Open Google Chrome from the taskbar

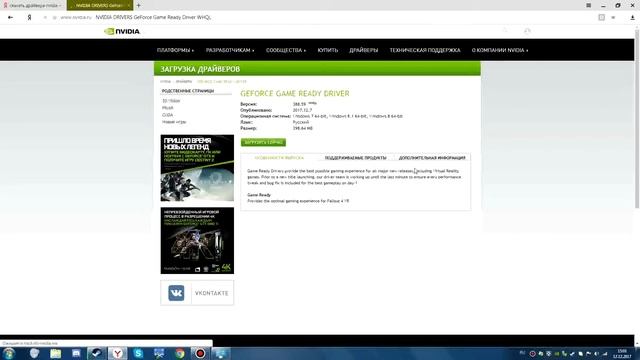pyautogui.click(x=180, y=353)
